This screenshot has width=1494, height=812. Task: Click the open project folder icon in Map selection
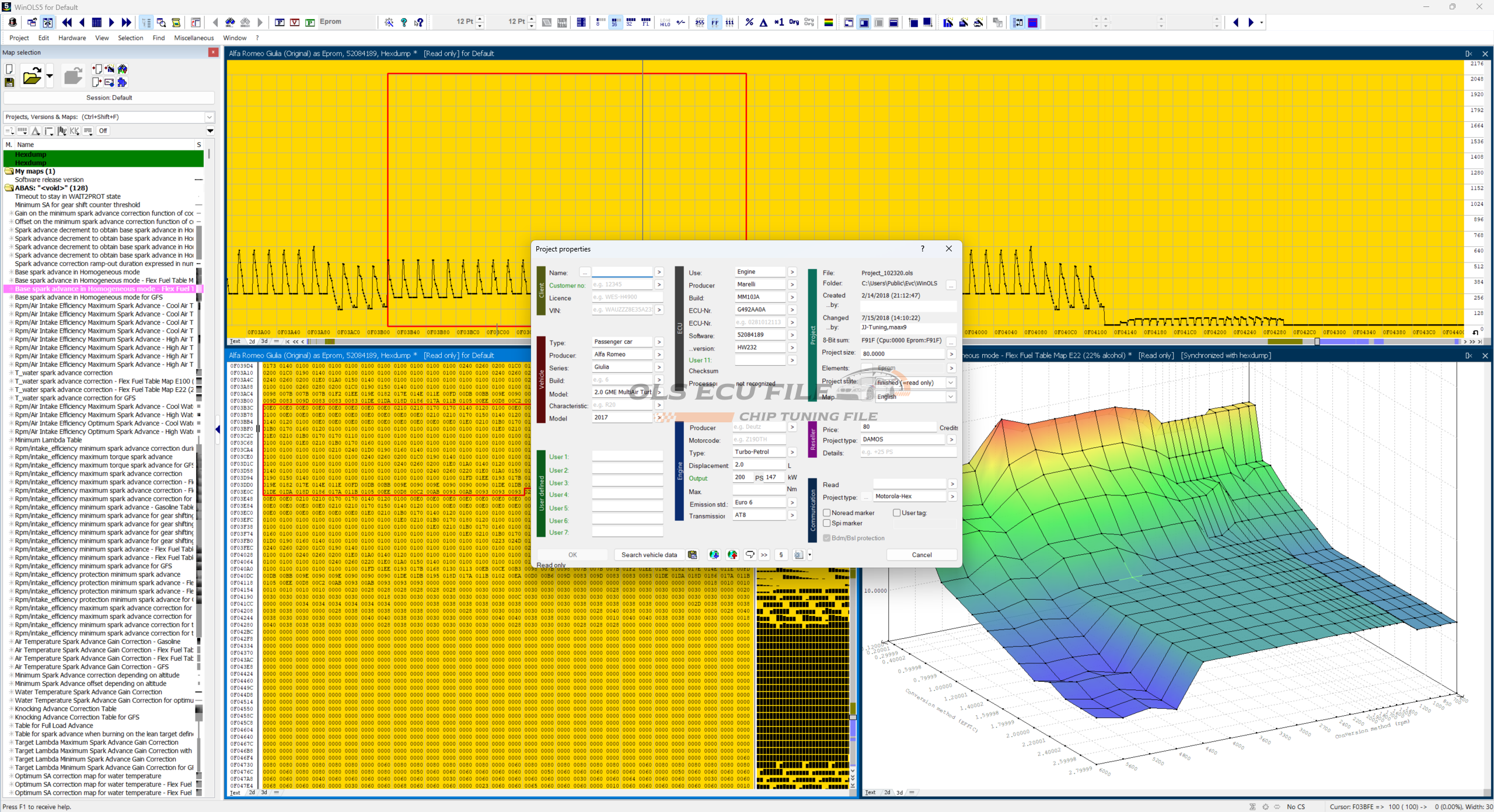(32, 76)
